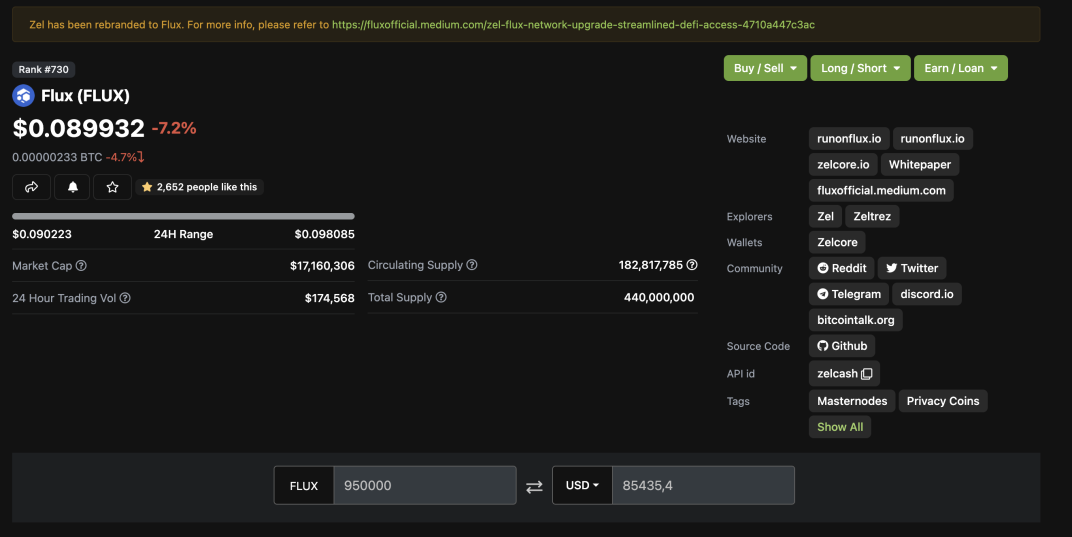1072x537 pixels.
Task: Open the Zel explorer
Action: (x=825, y=216)
